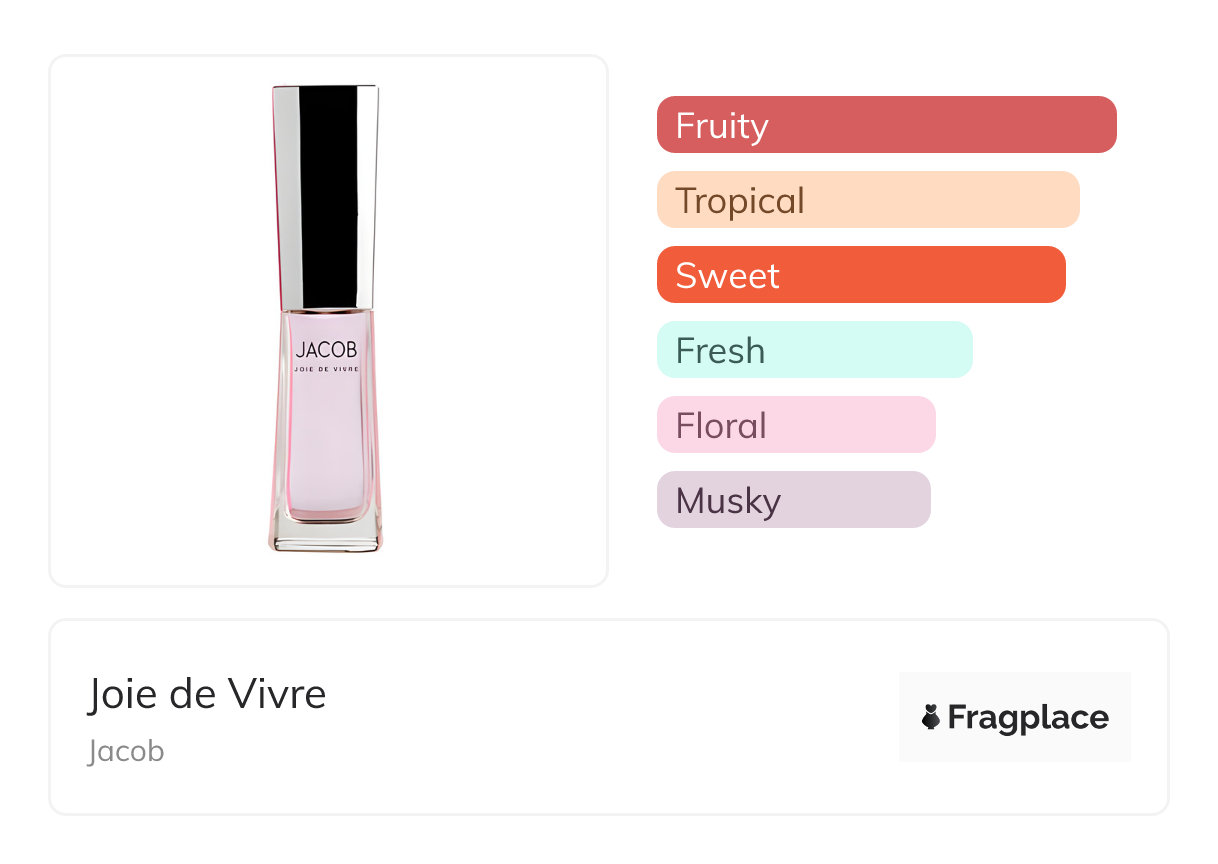Select the Floral accord bar
Image resolution: width=1218 pixels, height=864 pixels.
coord(796,425)
